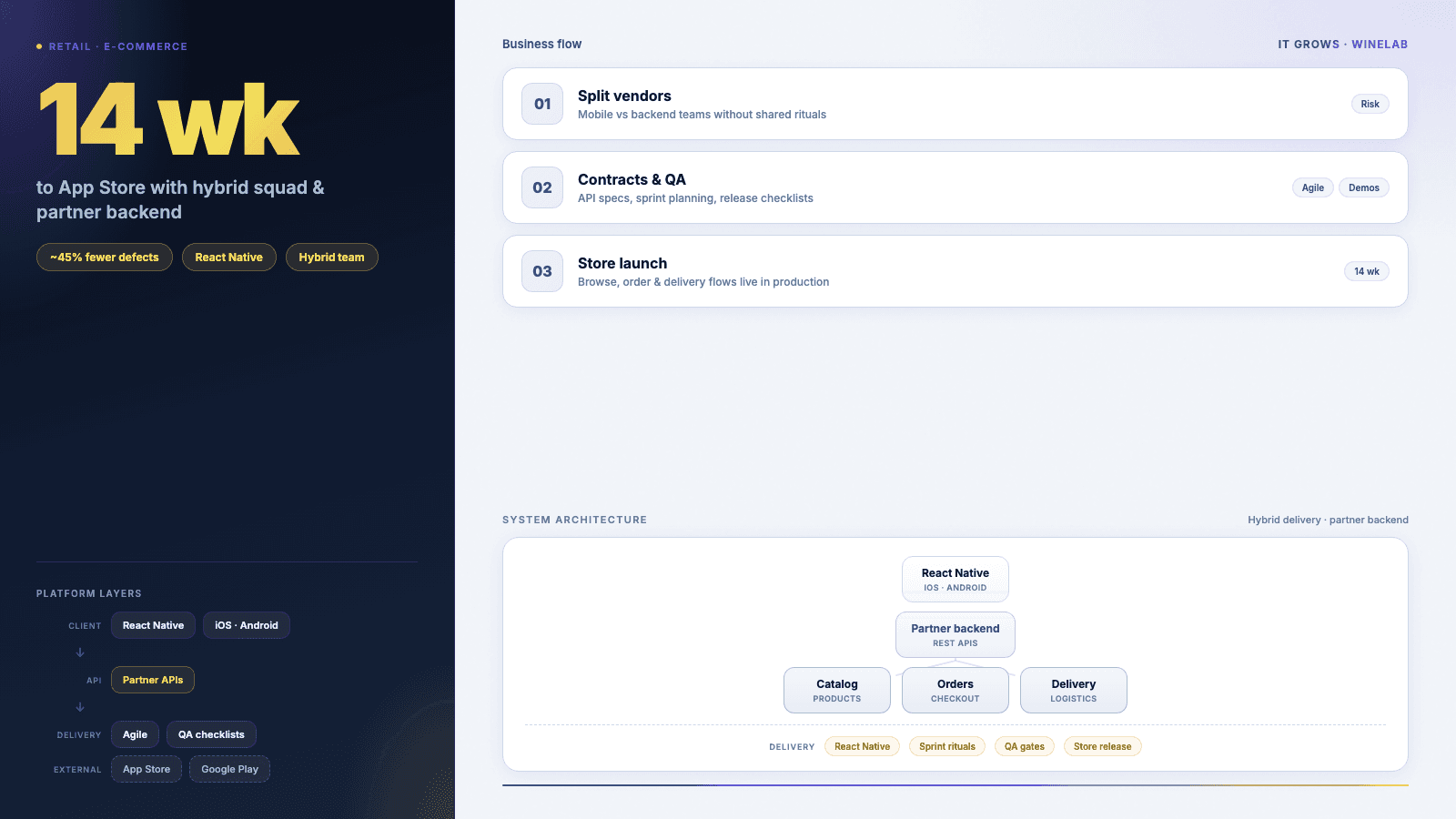The height and width of the screenshot is (819, 1456).
Task: Select the Agile chip in Platform Layers
Action: tap(135, 734)
